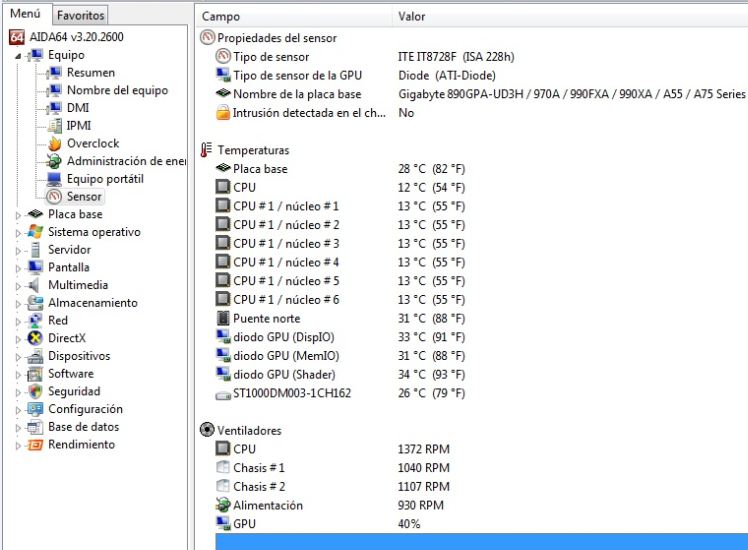Open Administración de energía icon
The image size is (748, 550).
coord(55,161)
